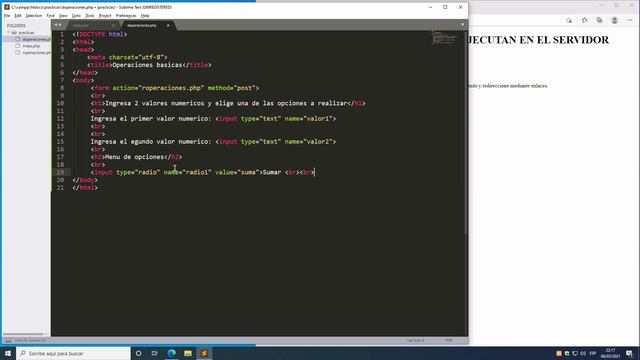Open browser Favorites star list icon
This screenshot has height=360, width=640.
tap(584, 20)
